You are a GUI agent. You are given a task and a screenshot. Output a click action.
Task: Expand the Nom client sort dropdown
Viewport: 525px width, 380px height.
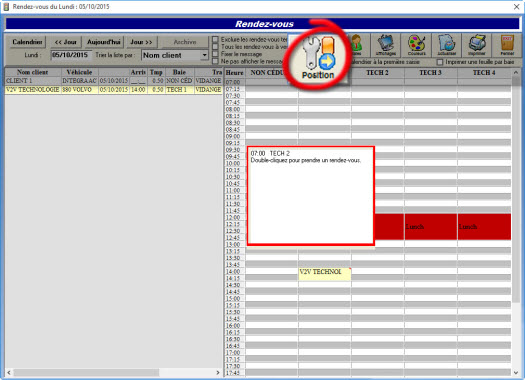204,55
